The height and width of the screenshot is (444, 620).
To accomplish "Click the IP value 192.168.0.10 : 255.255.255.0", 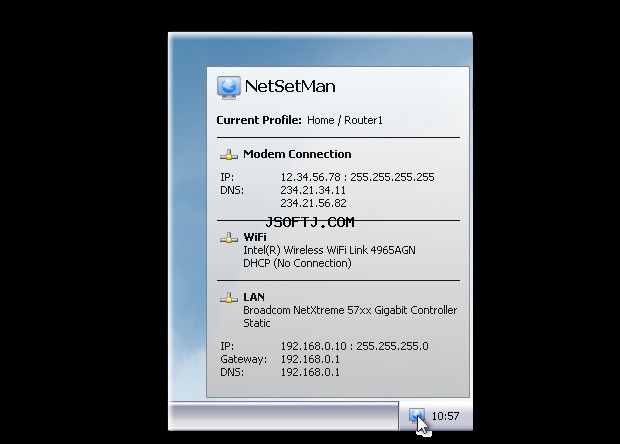I will (x=354, y=346).
